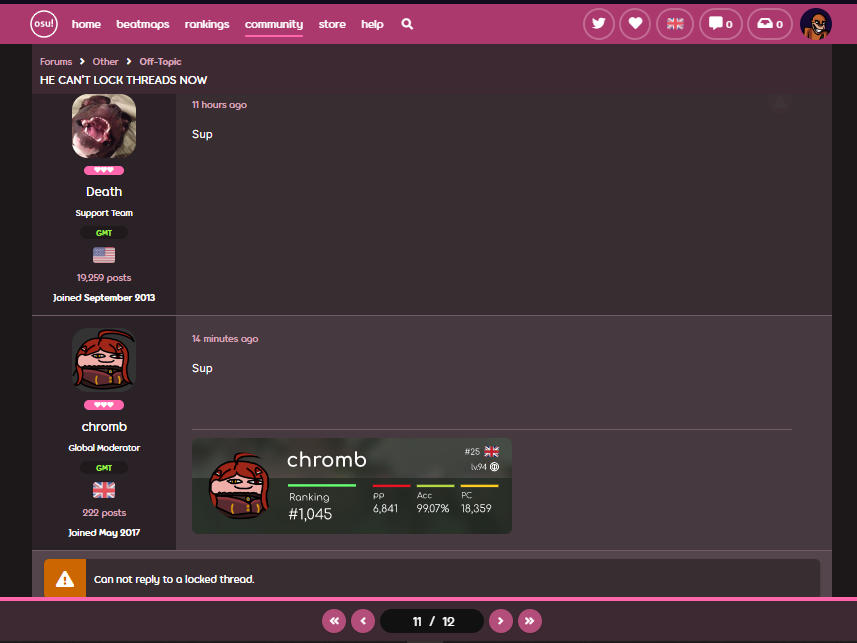Open the language flag selector in header
Screen dimensions: 857x643
click(x=675, y=24)
